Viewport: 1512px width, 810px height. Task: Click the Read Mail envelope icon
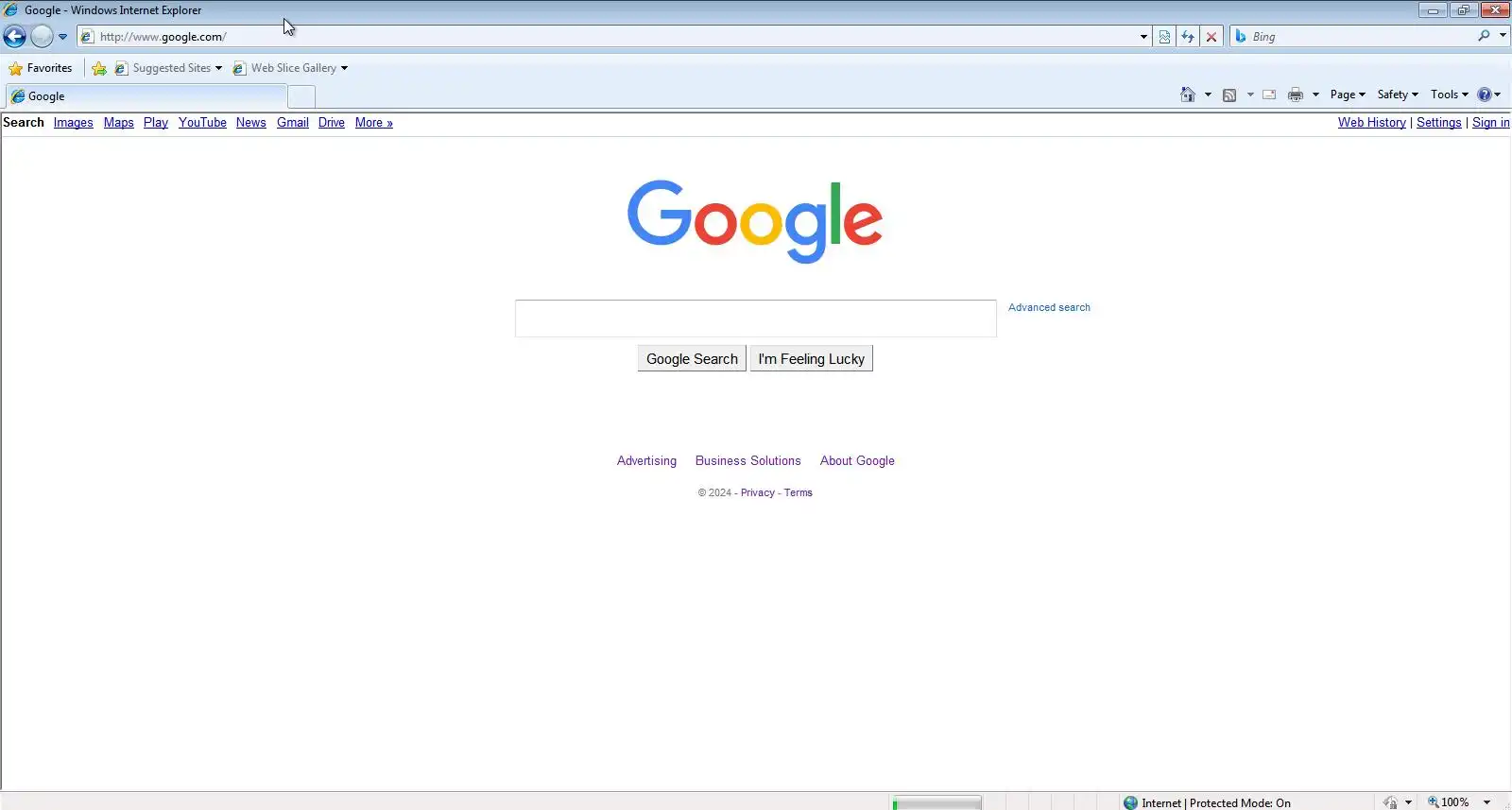point(1269,95)
